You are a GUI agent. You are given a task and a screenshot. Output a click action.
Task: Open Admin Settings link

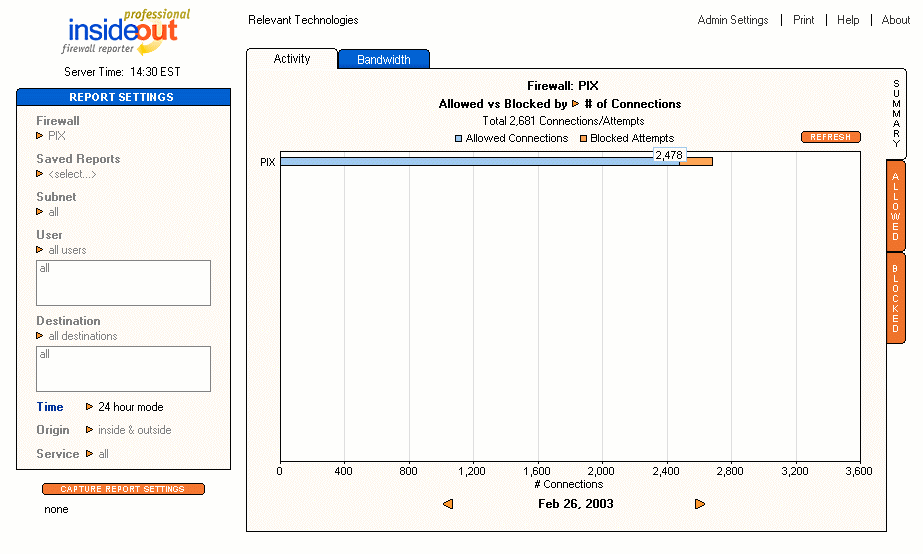coord(733,20)
